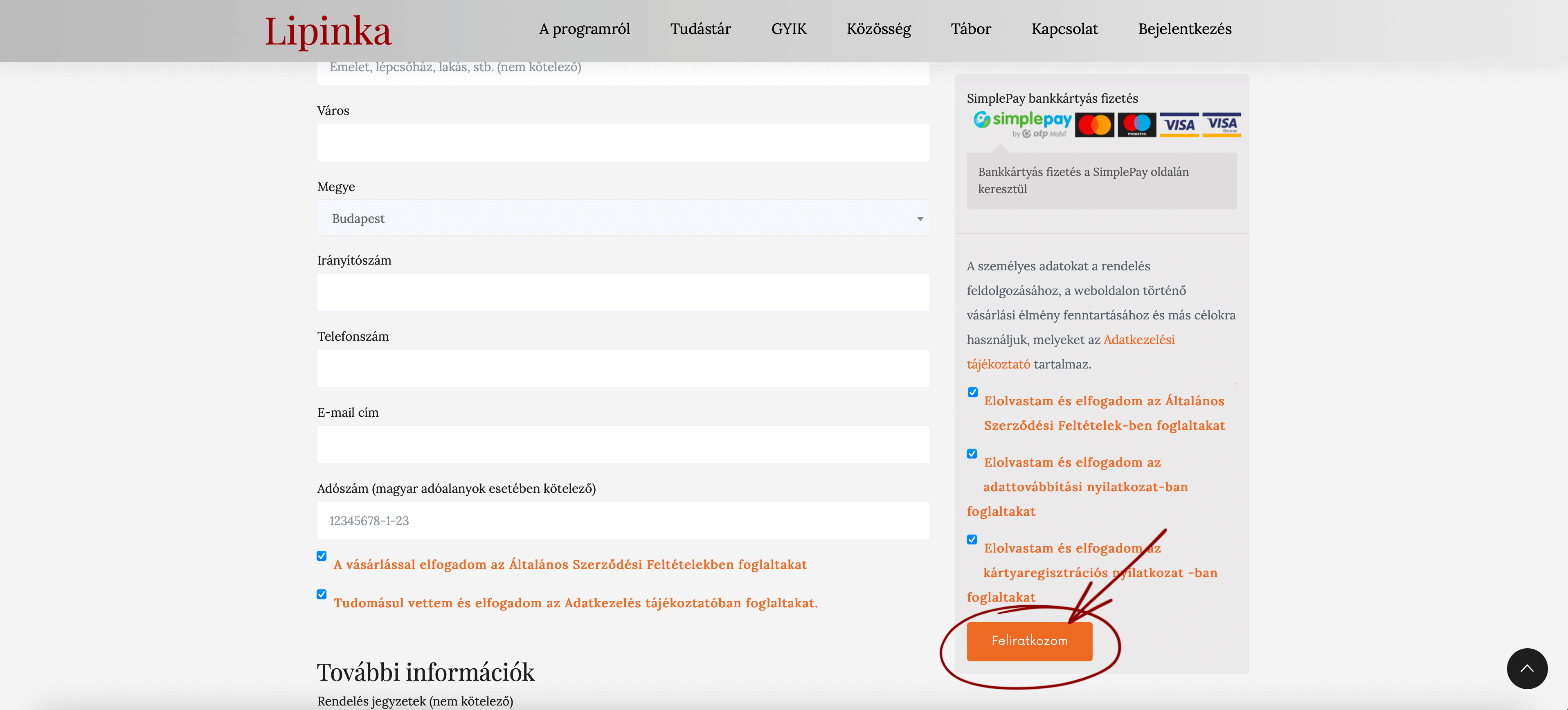This screenshot has width=1568, height=710.
Task: Uncheck the vásárlással elfogadom ÁSZF checkbox
Action: pos(322,556)
